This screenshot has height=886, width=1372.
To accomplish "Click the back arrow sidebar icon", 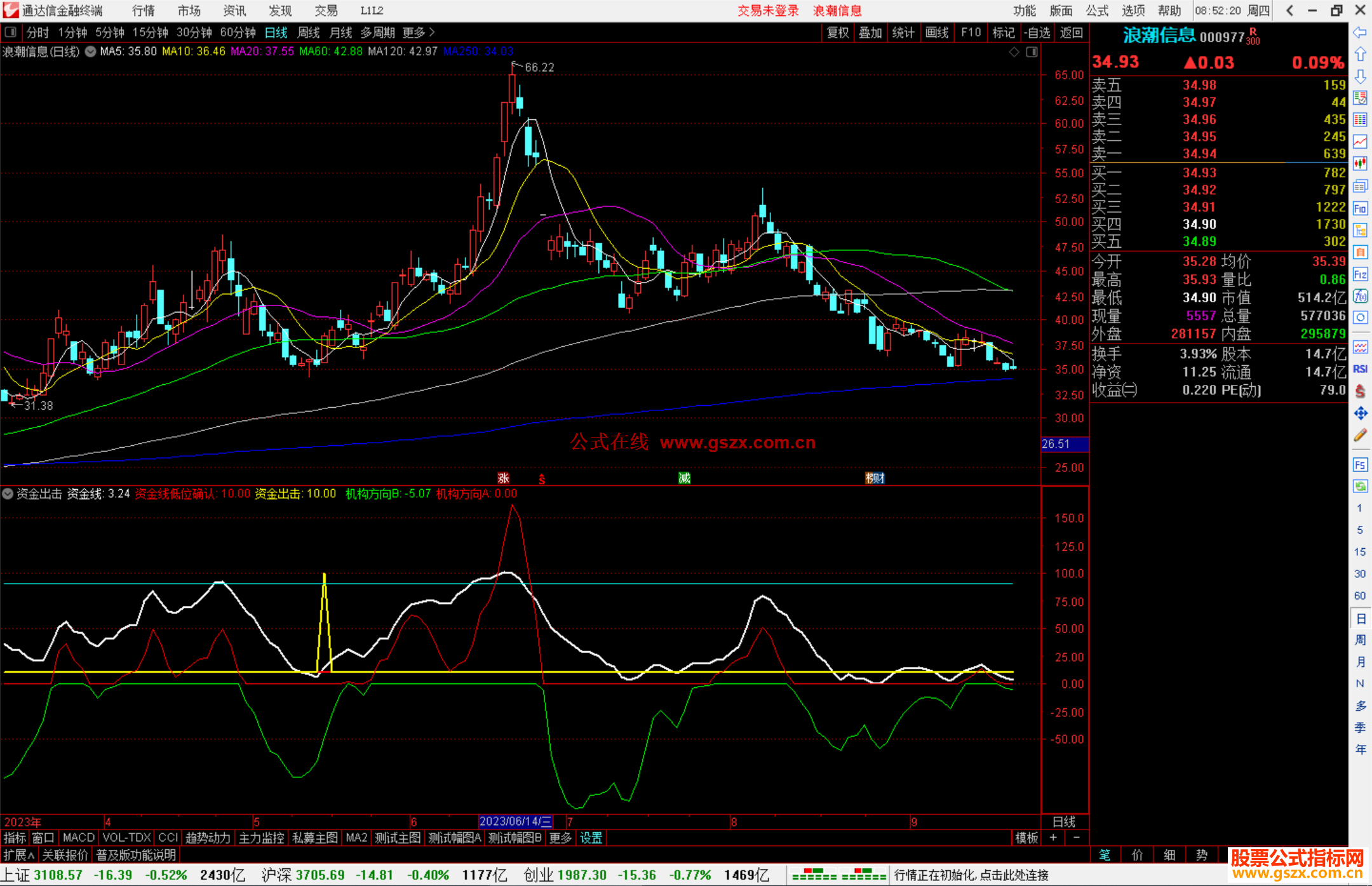I will pyautogui.click(x=1360, y=32).
